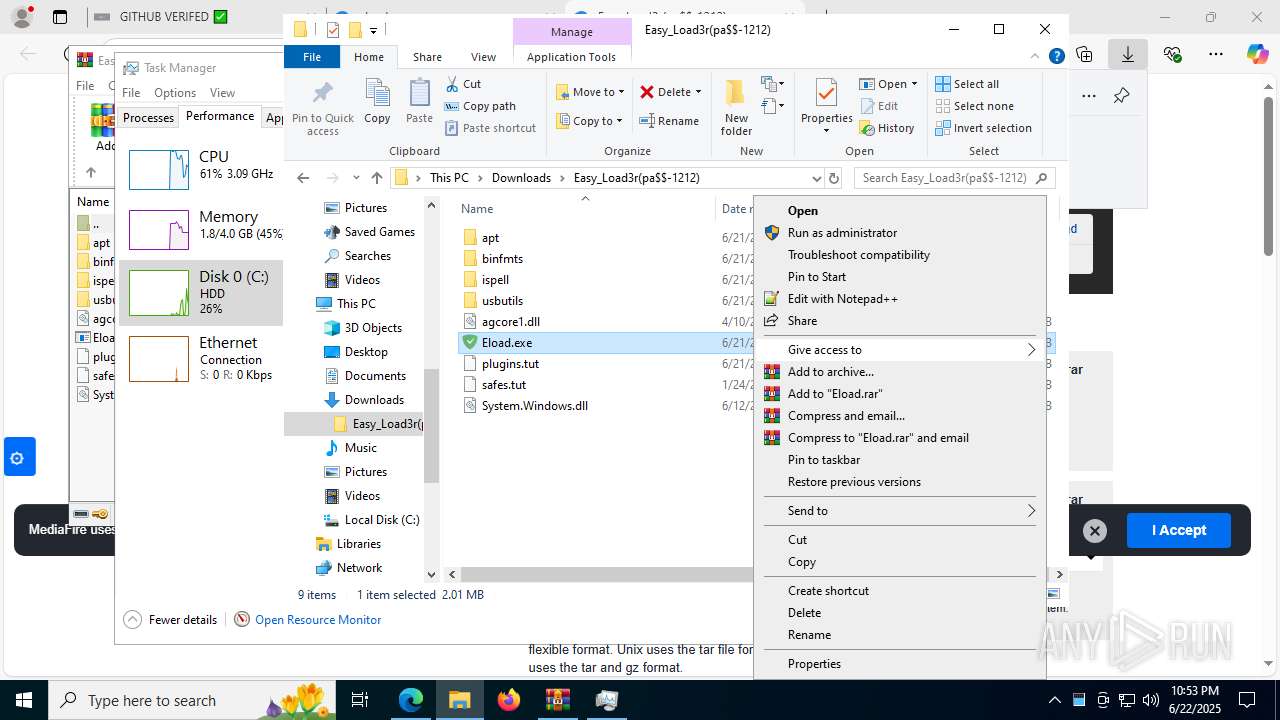Open the ribbon Open dropdown
Screen dimensions: 1280x720
click(888, 84)
